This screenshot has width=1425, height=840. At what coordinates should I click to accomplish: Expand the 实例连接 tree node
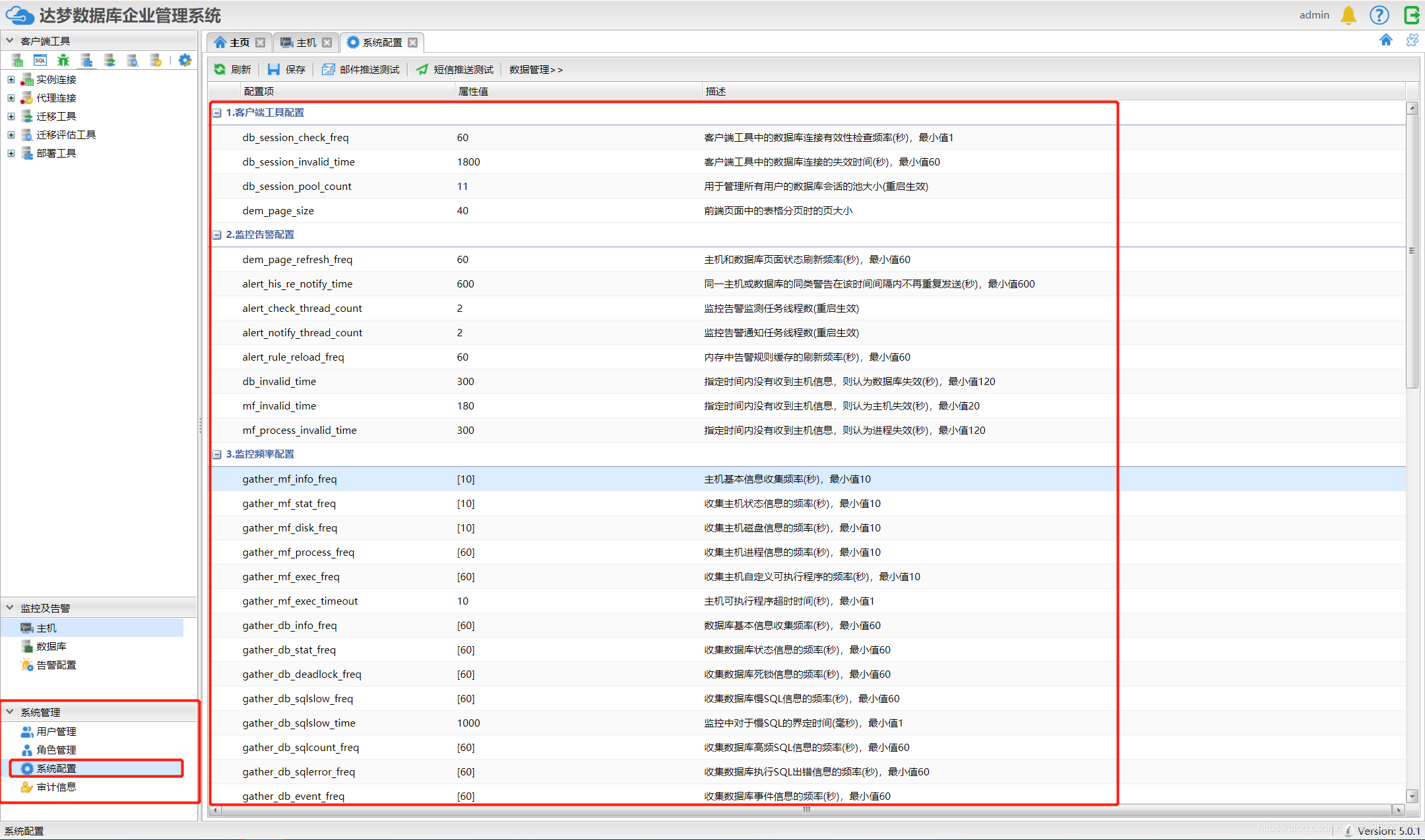click(x=11, y=80)
